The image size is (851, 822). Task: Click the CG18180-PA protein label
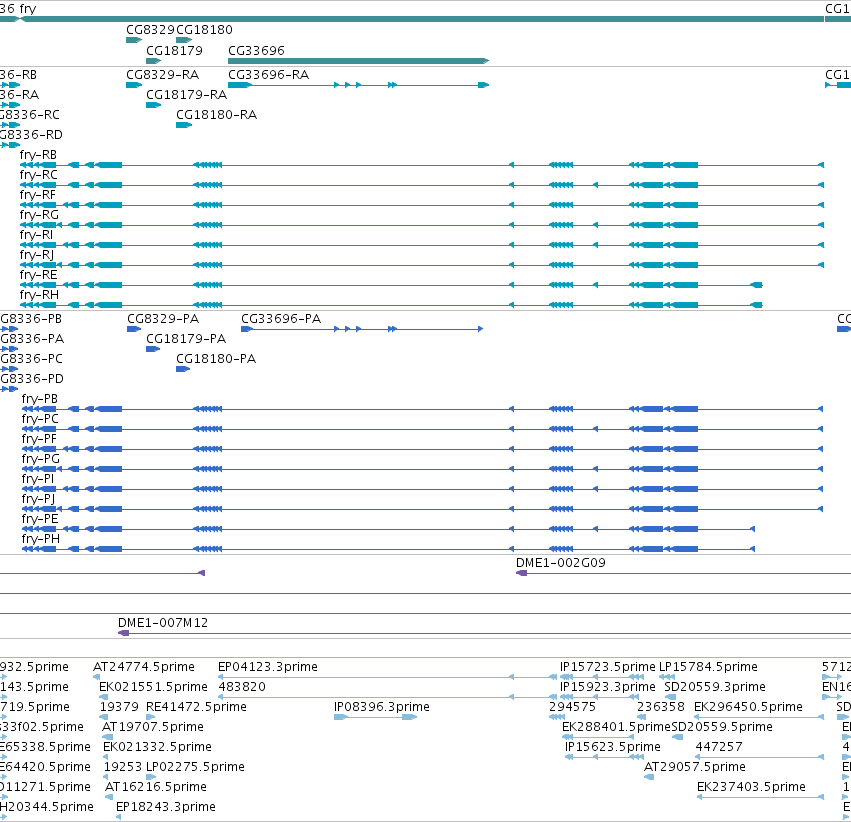click(x=215, y=359)
